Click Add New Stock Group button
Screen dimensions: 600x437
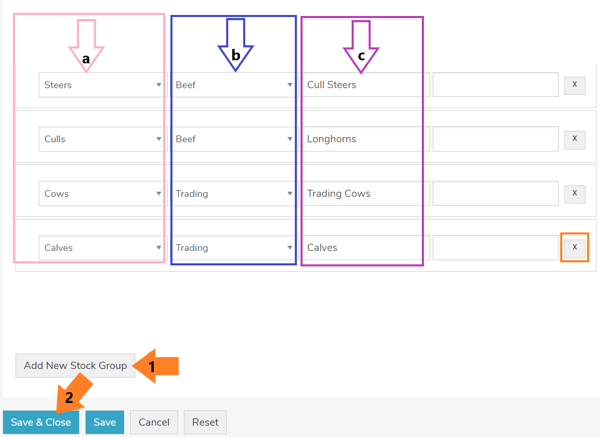tap(75, 366)
